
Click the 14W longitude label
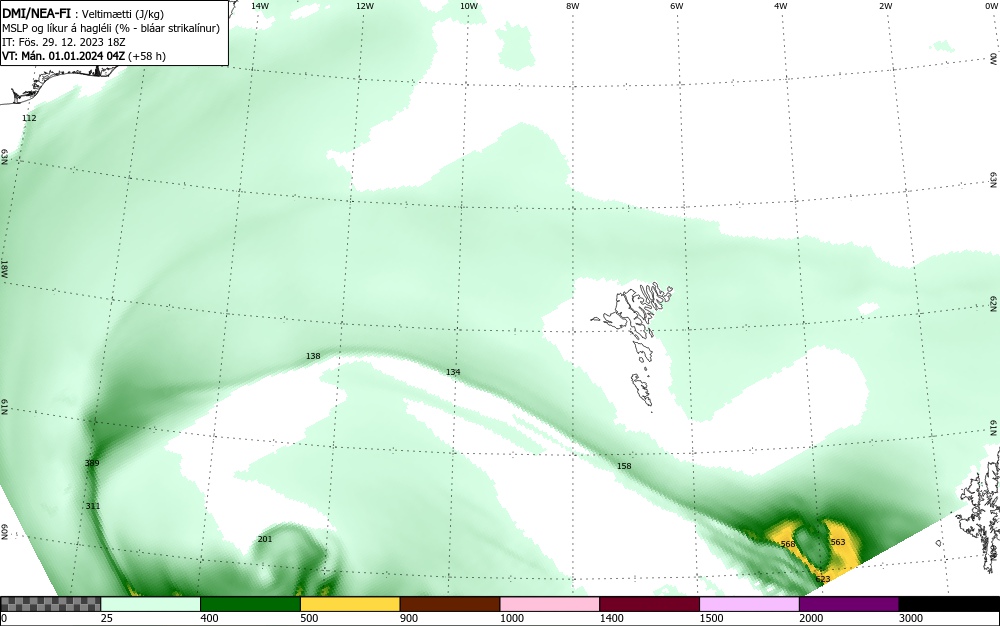pyautogui.click(x=260, y=6)
